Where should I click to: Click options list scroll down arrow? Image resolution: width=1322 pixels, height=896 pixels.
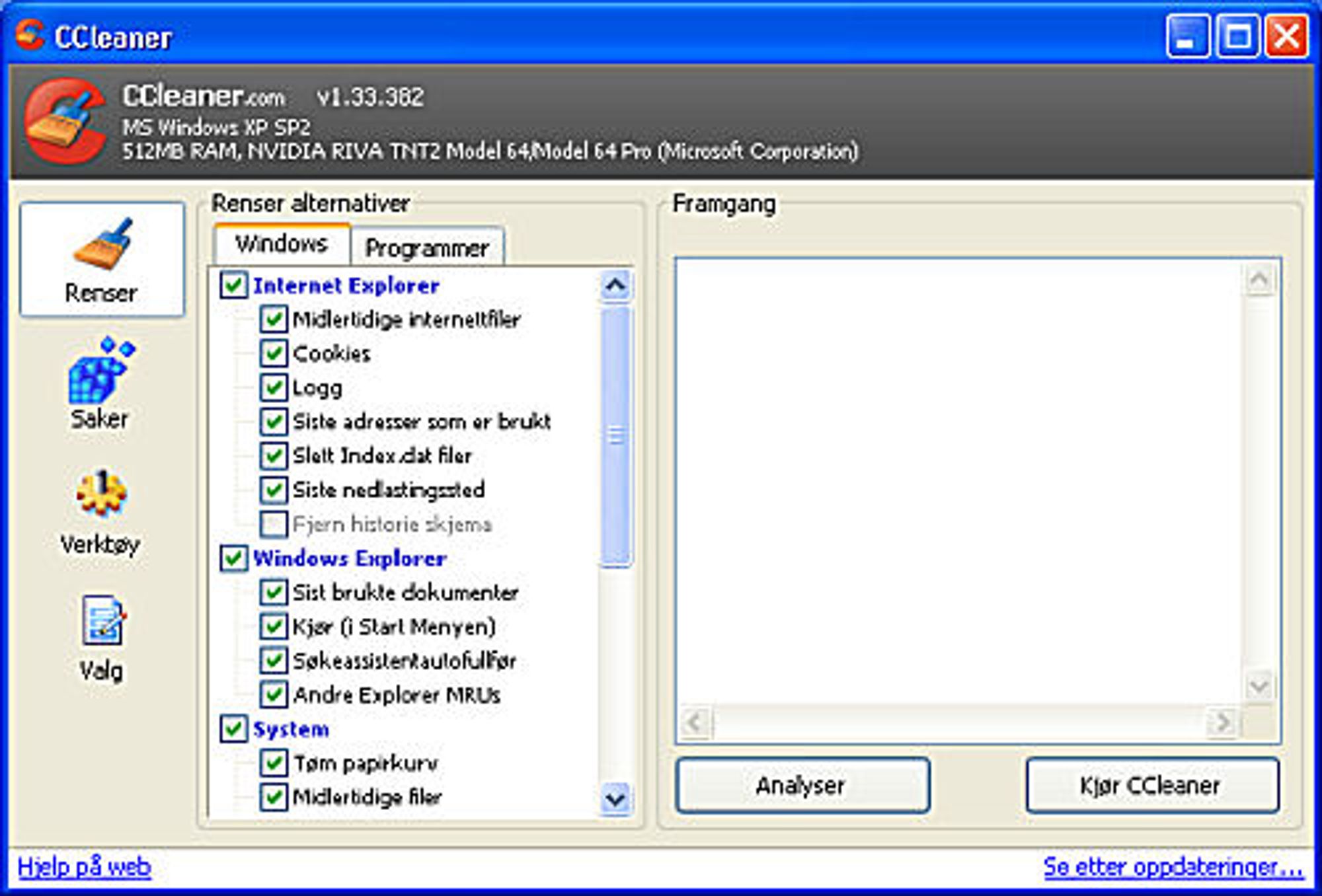(x=615, y=799)
